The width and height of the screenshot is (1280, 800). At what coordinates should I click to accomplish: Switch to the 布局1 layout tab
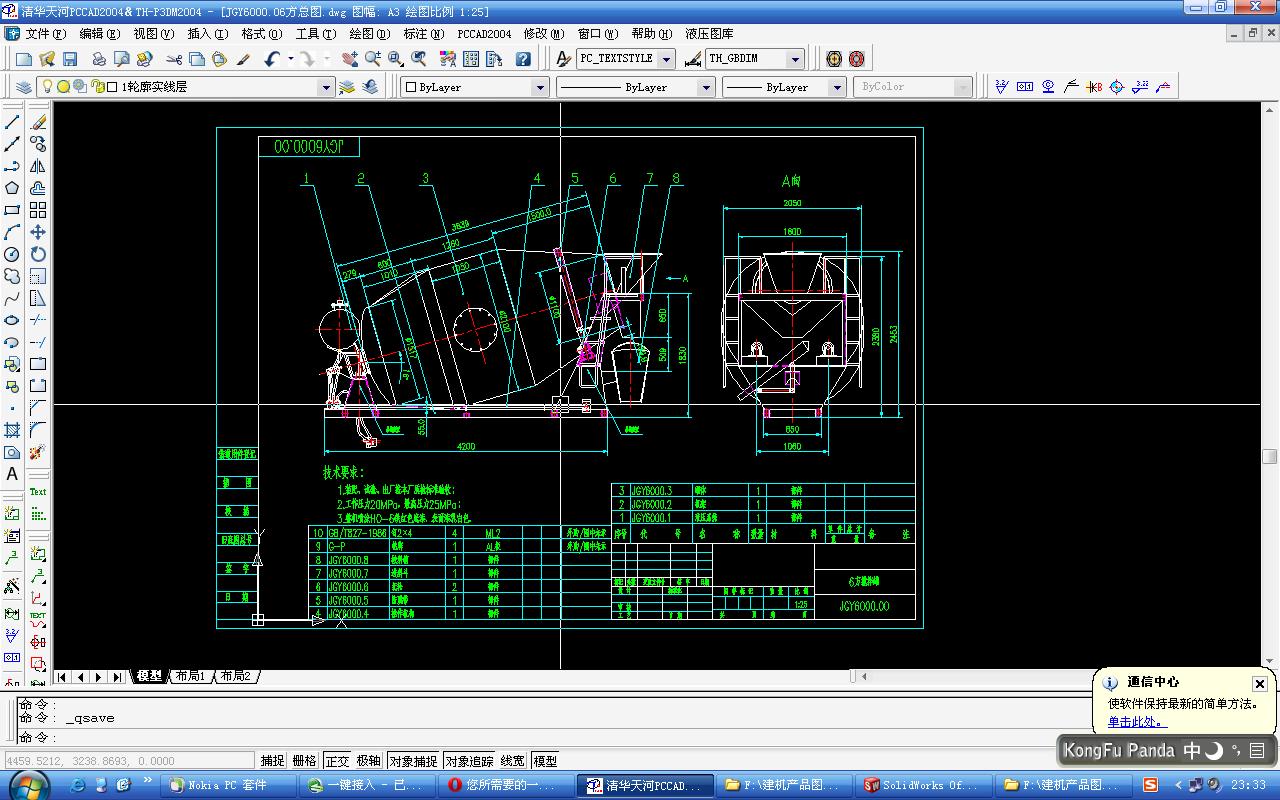pos(190,677)
